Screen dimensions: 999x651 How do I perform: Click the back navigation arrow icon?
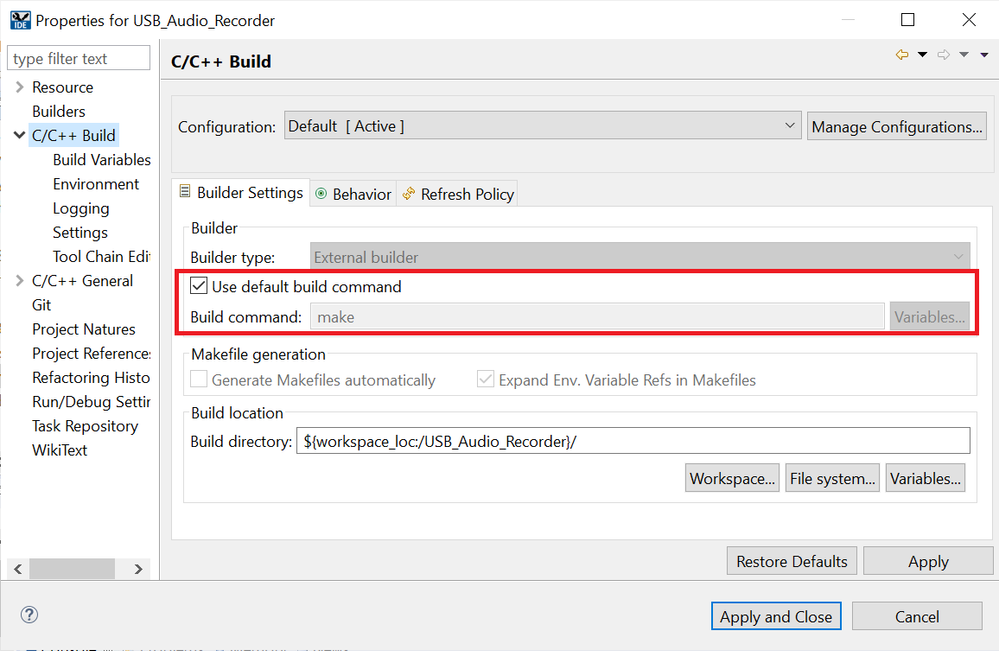pyautogui.click(x=904, y=54)
